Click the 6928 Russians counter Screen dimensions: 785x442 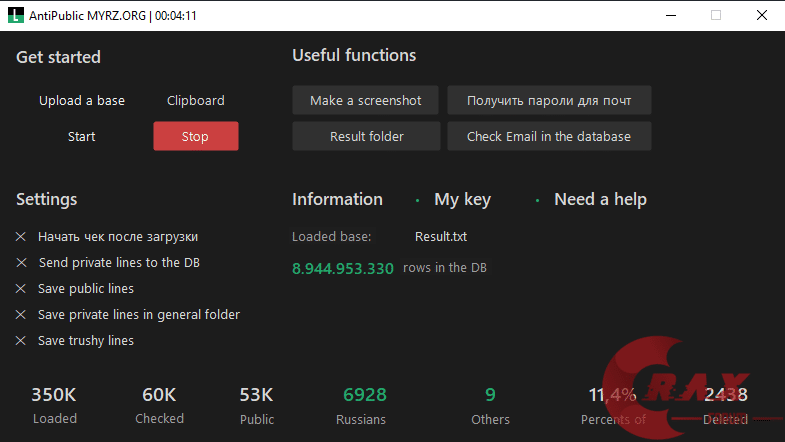tap(363, 404)
